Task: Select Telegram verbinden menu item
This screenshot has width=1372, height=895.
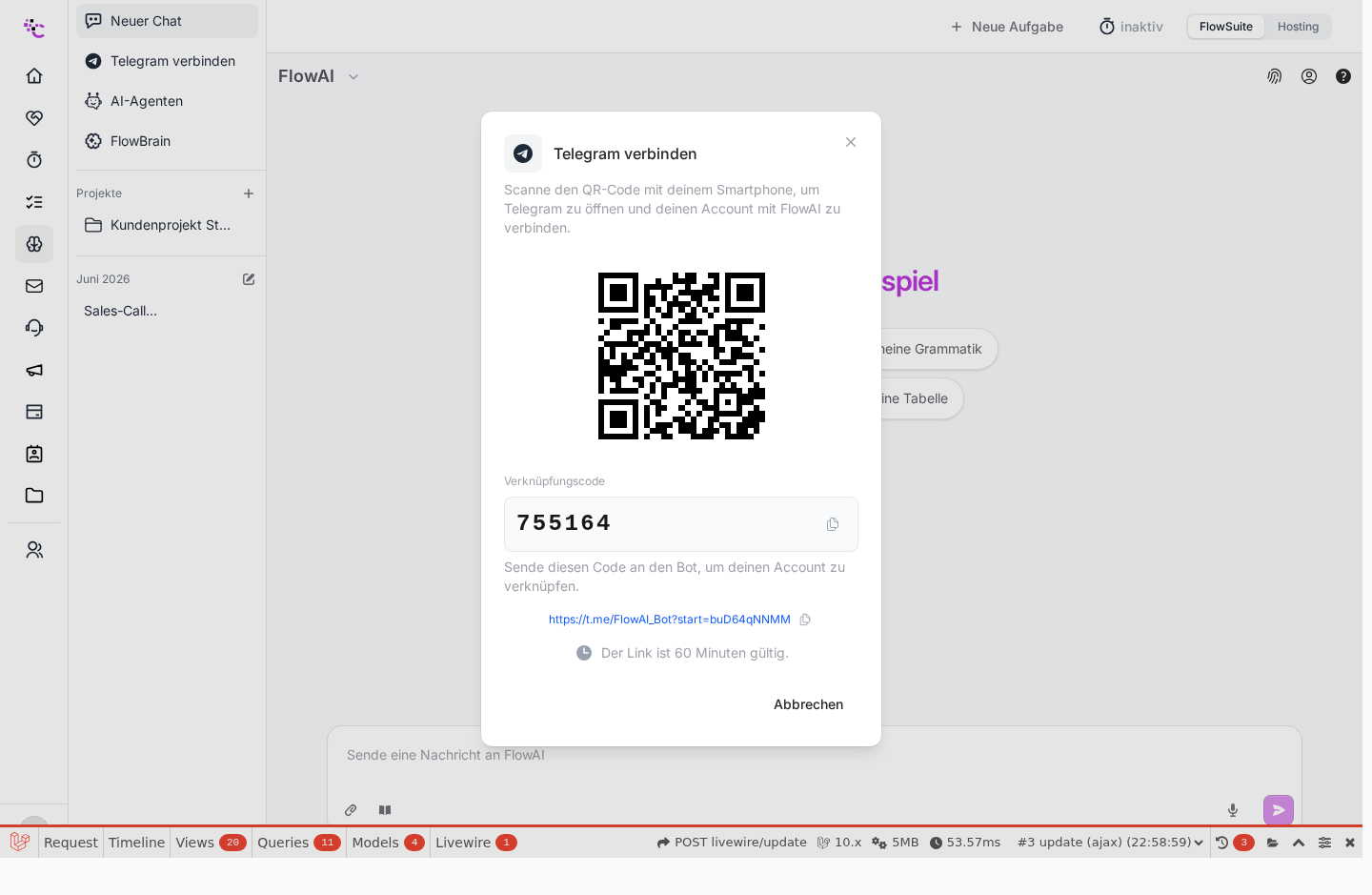Action: 167,61
